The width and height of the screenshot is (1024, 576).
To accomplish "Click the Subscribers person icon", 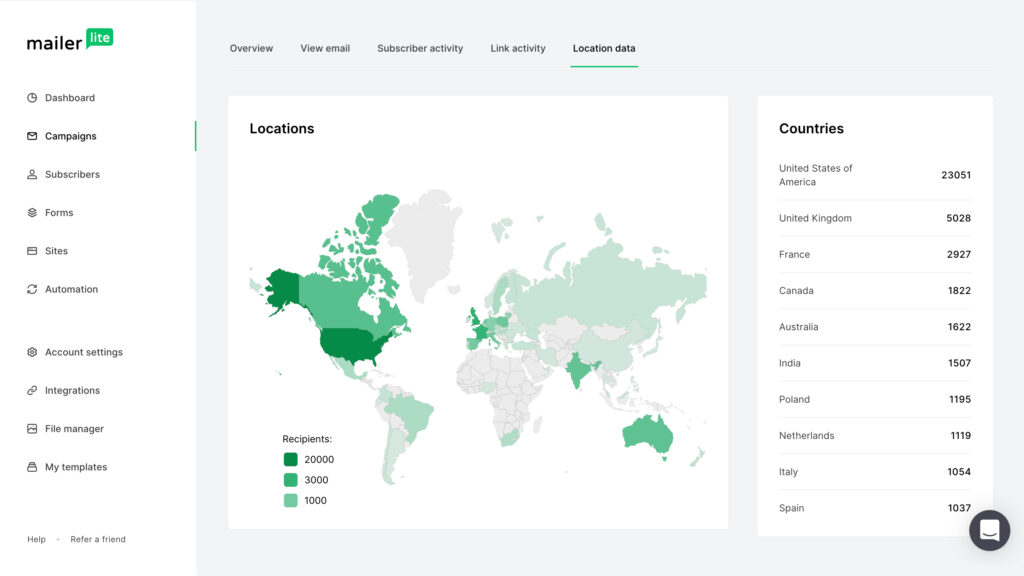I will click(32, 174).
